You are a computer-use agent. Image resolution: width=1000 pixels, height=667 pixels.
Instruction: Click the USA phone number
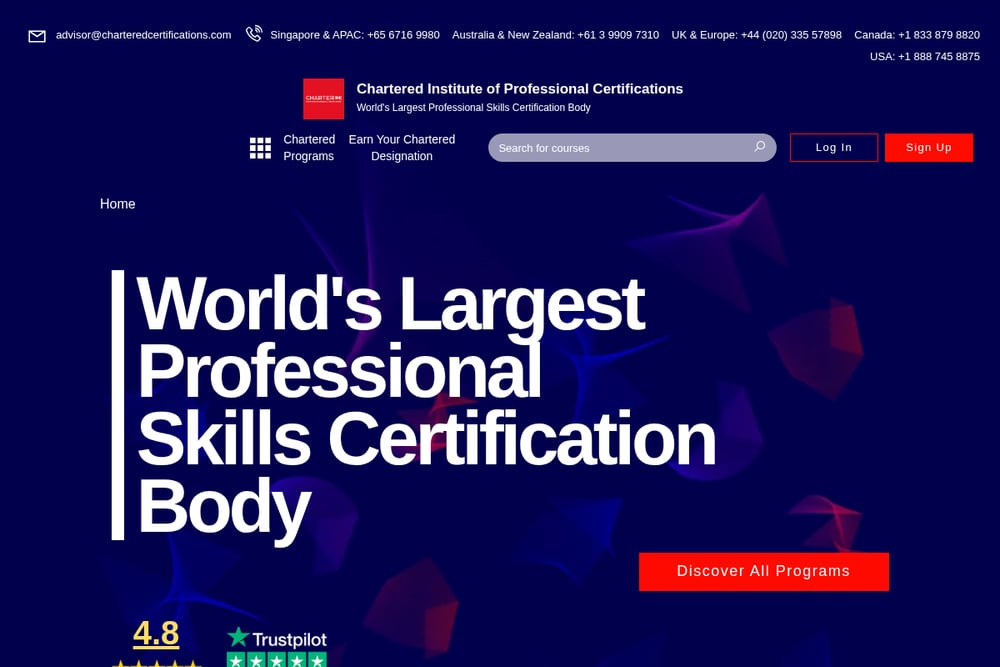(x=925, y=57)
